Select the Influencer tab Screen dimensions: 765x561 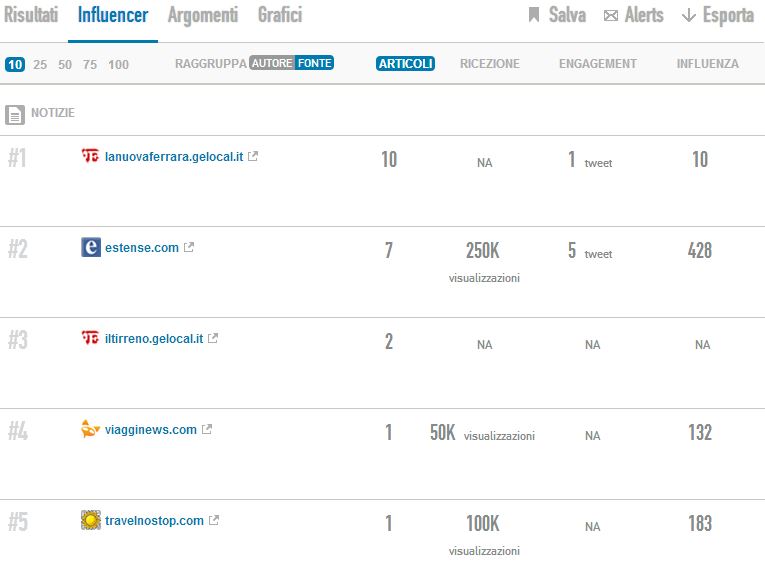(x=113, y=15)
